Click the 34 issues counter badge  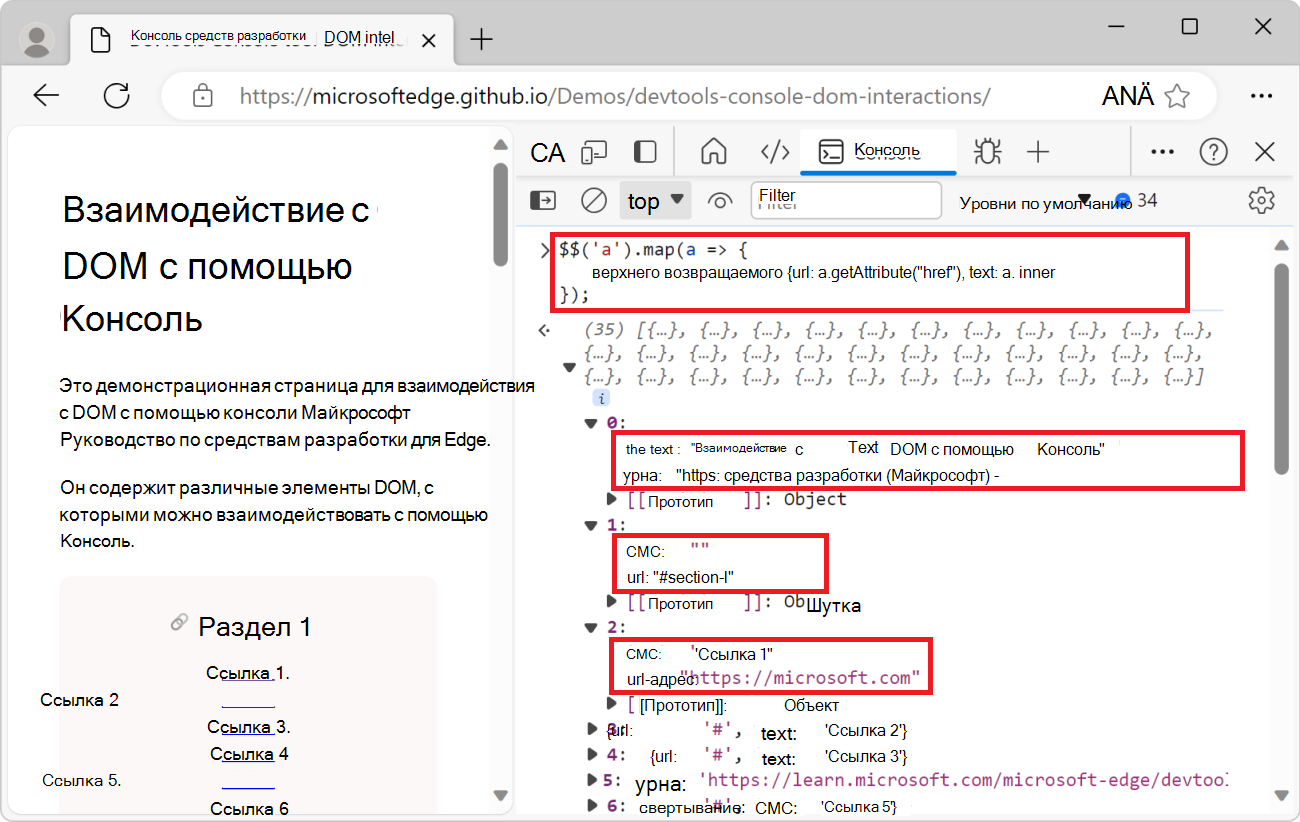click(1141, 200)
